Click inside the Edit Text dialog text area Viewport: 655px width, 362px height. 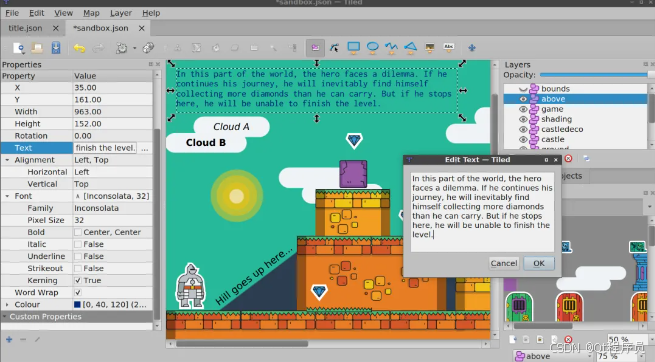click(482, 212)
